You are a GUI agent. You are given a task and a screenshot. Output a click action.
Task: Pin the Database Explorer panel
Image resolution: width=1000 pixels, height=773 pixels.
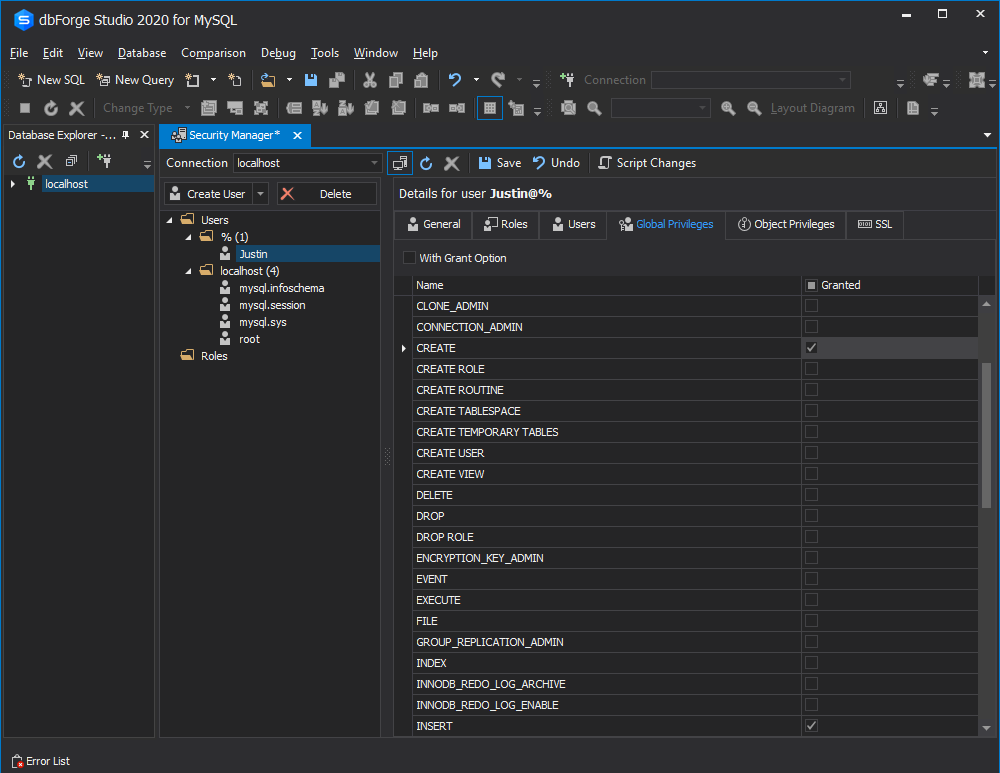pyautogui.click(x=126, y=135)
